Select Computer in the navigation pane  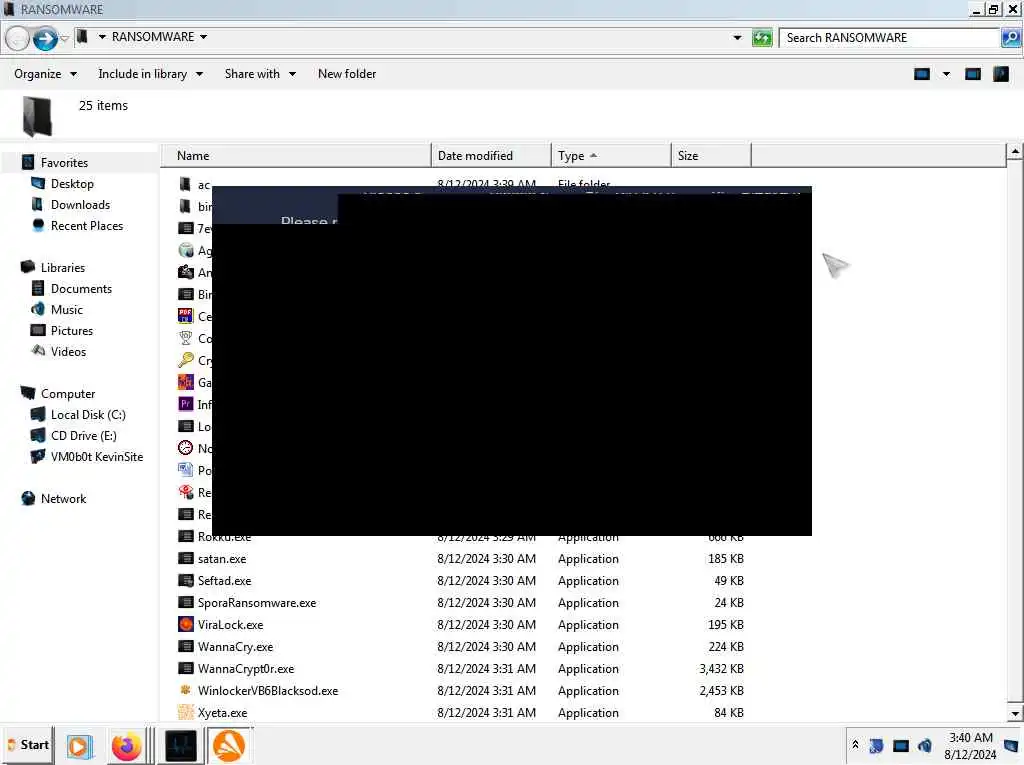tap(68, 393)
